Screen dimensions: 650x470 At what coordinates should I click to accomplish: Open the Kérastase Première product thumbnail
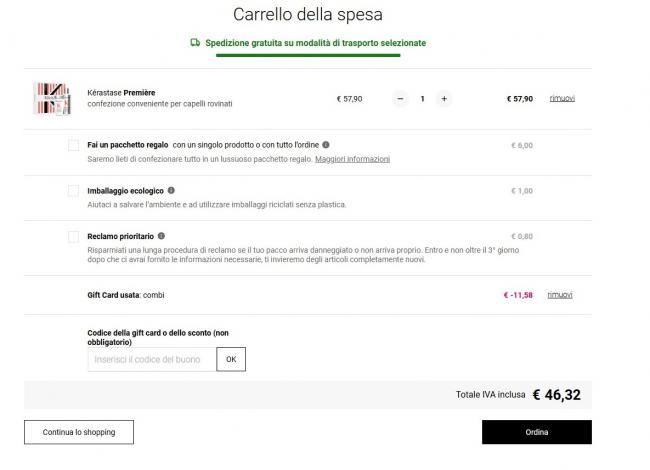click(52, 99)
